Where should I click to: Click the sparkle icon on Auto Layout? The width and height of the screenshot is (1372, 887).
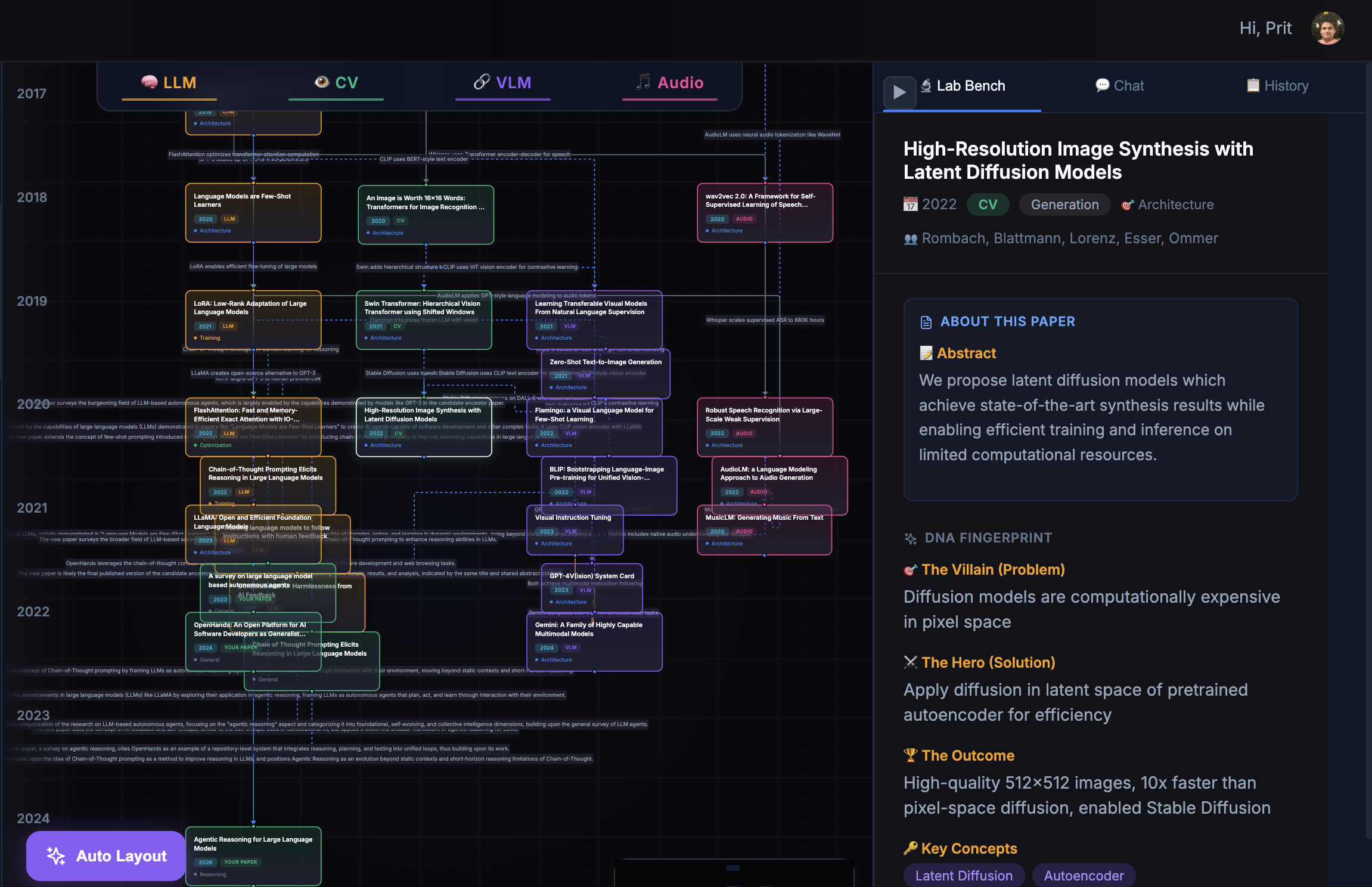(x=56, y=856)
